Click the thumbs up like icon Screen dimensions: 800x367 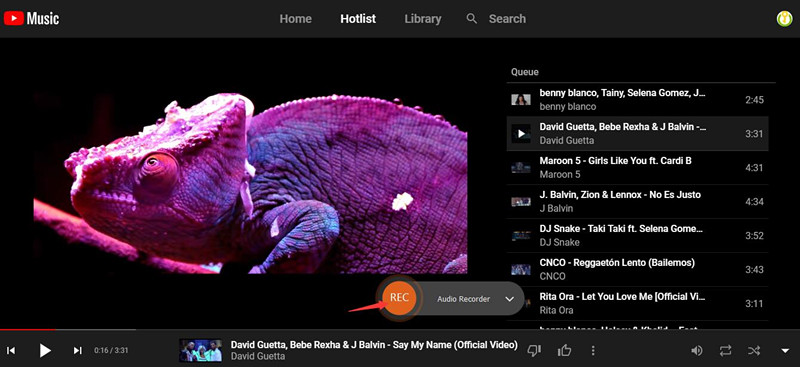564,350
